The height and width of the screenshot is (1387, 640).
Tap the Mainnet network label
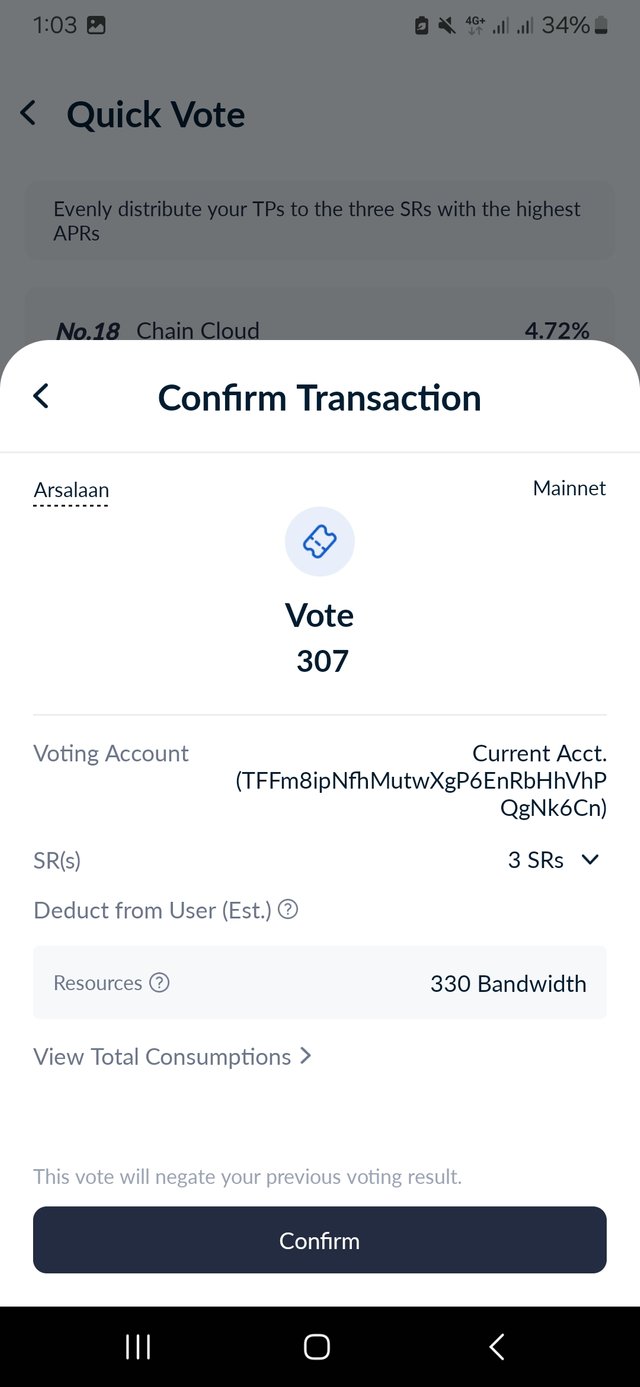click(x=569, y=488)
